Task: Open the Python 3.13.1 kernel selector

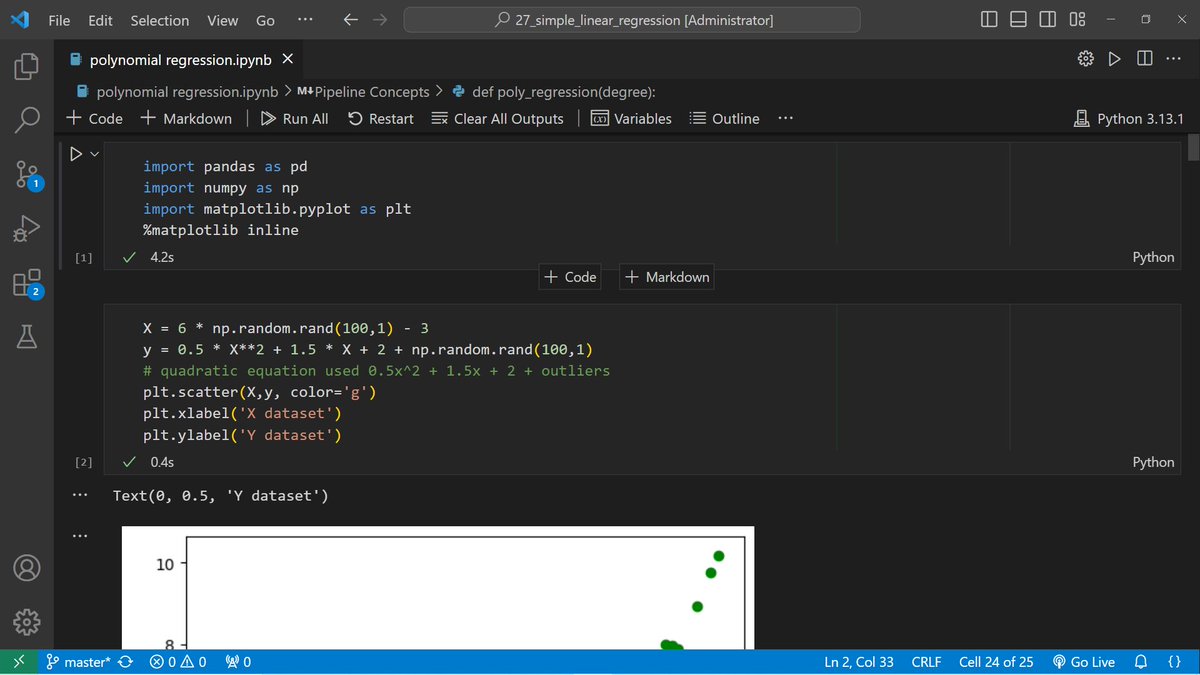Action: tap(1131, 118)
